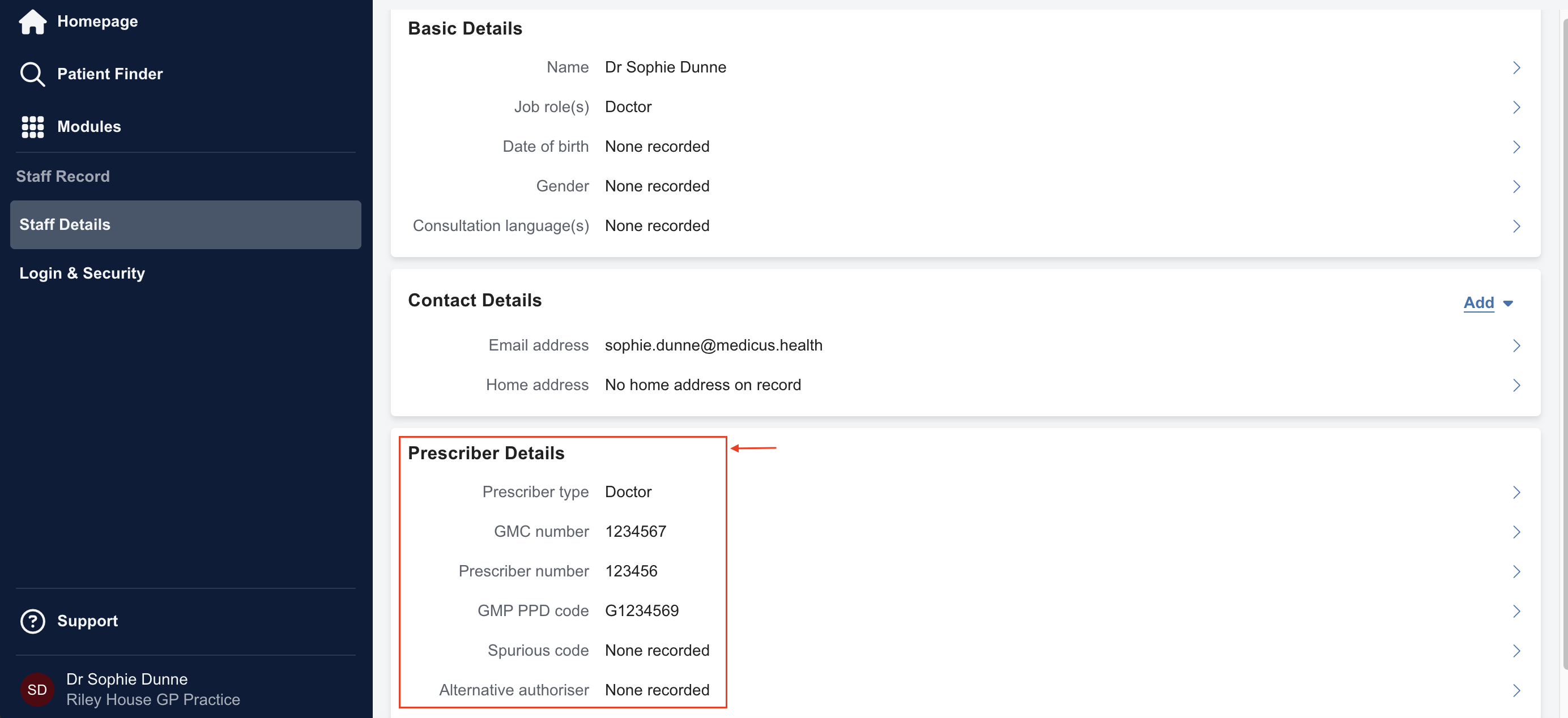Click the Homepage house icon
Viewport: 1568px width, 718px height.
coord(32,22)
